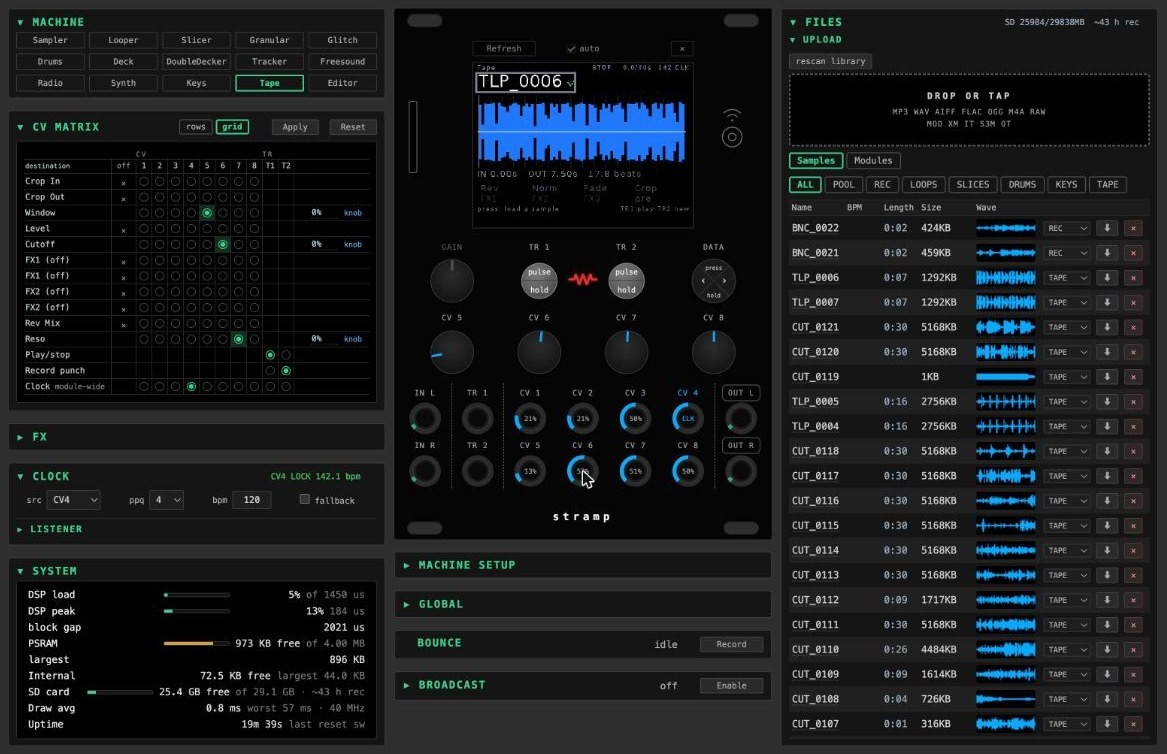
Task: Select T2 radio for Record punch row
Action: 286,371
